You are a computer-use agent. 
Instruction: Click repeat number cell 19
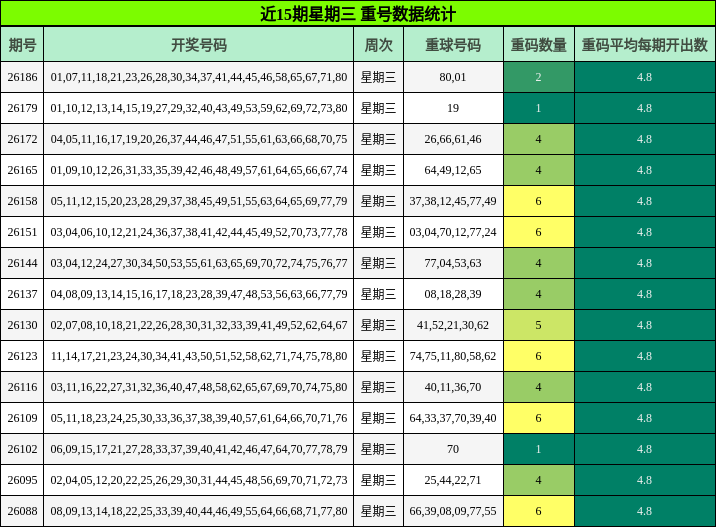pos(453,108)
